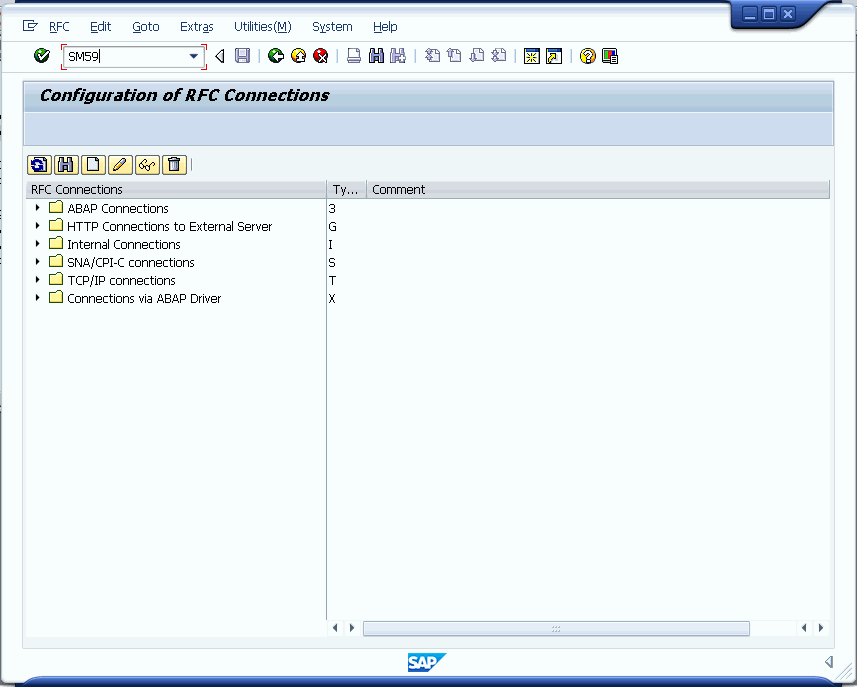Screen dimensions: 857x687
Task: Click the status bar expand triangle at bottom right
Action: tap(829, 662)
